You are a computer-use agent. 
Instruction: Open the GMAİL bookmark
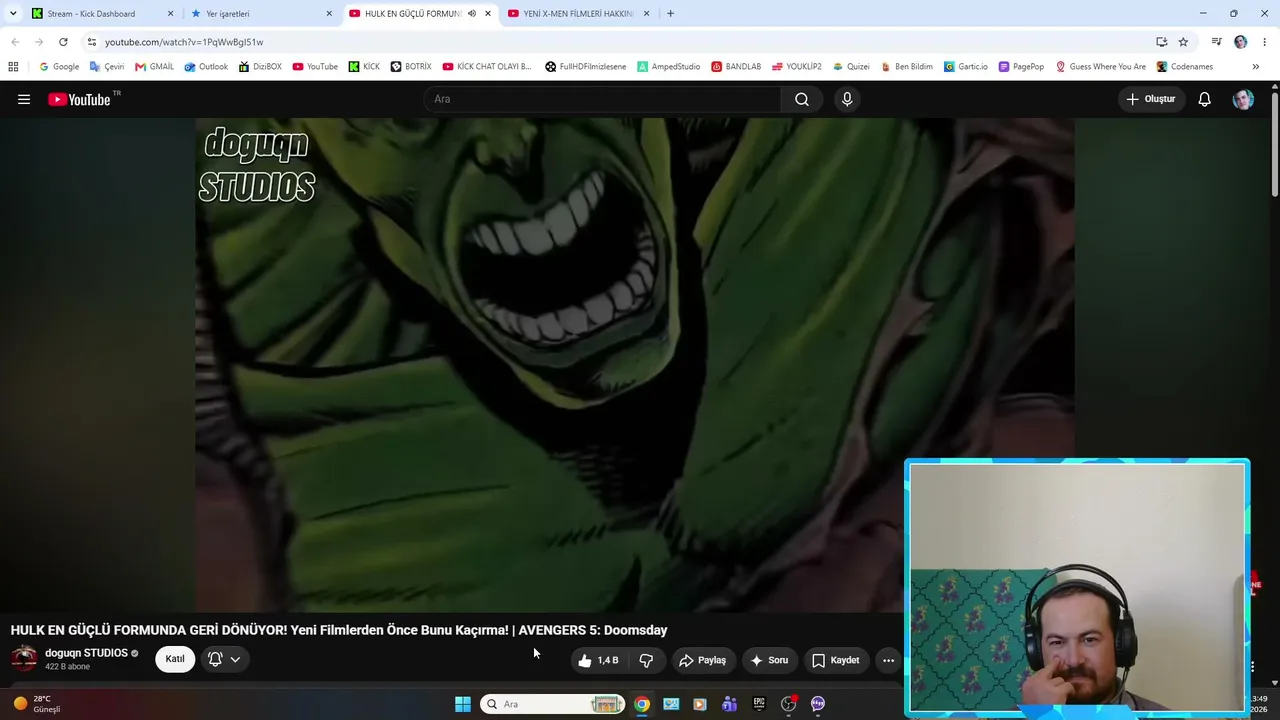pos(154,67)
